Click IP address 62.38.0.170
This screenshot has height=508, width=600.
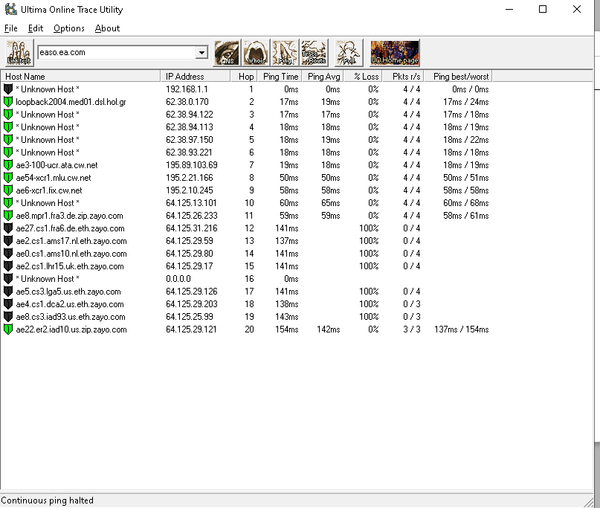pyautogui.click(x=187, y=102)
